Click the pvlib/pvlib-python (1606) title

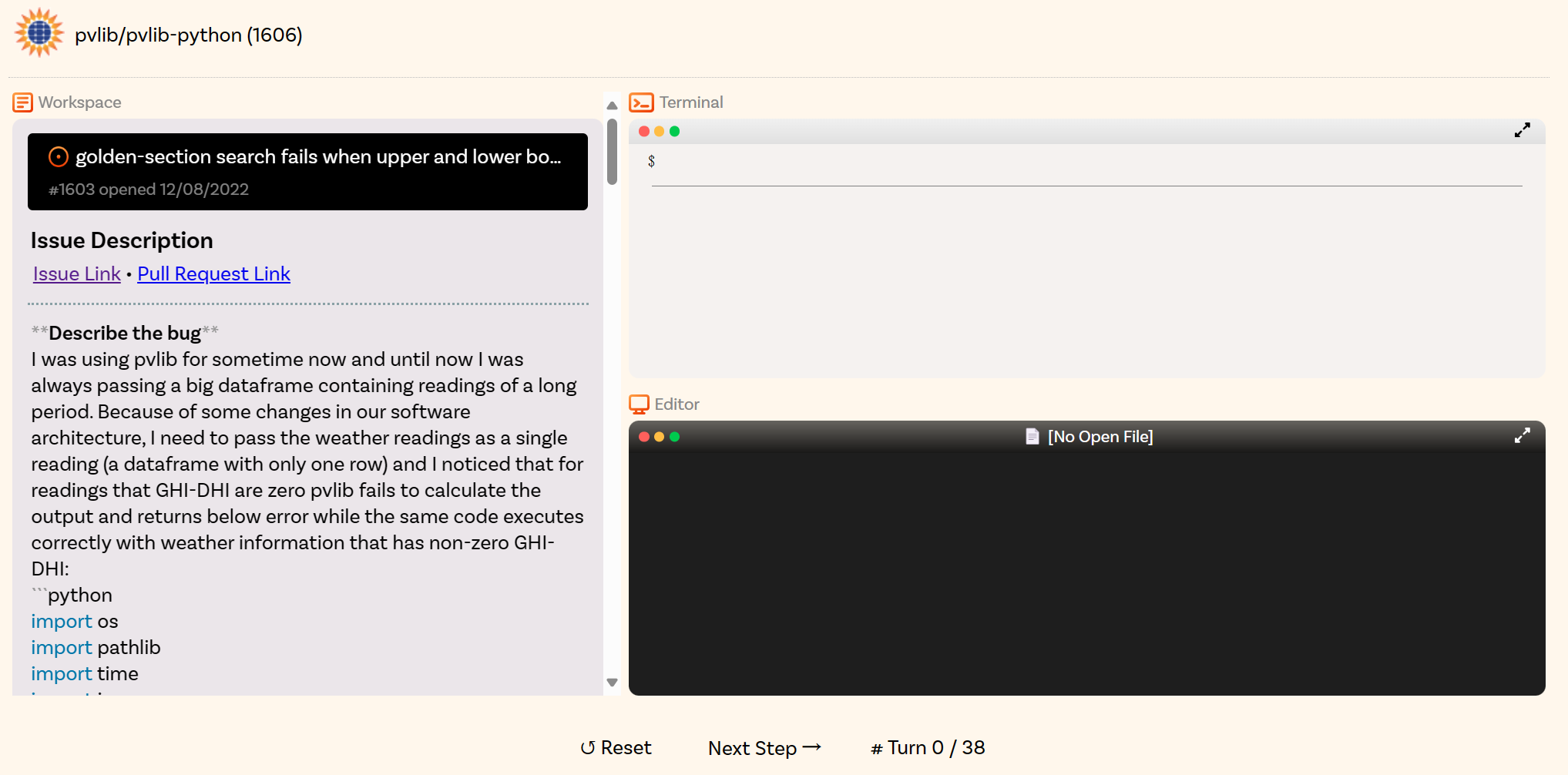(x=189, y=35)
